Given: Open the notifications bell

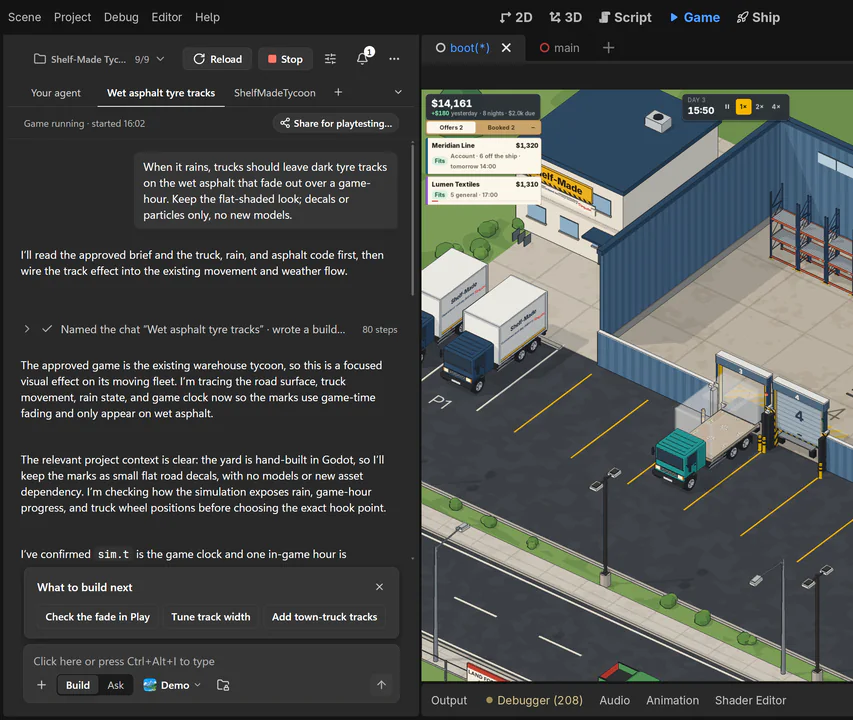Looking at the screenshot, I should [363, 59].
